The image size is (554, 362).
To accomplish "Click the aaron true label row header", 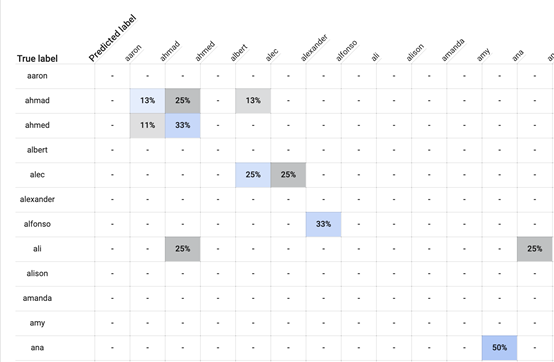I will pos(37,76).
